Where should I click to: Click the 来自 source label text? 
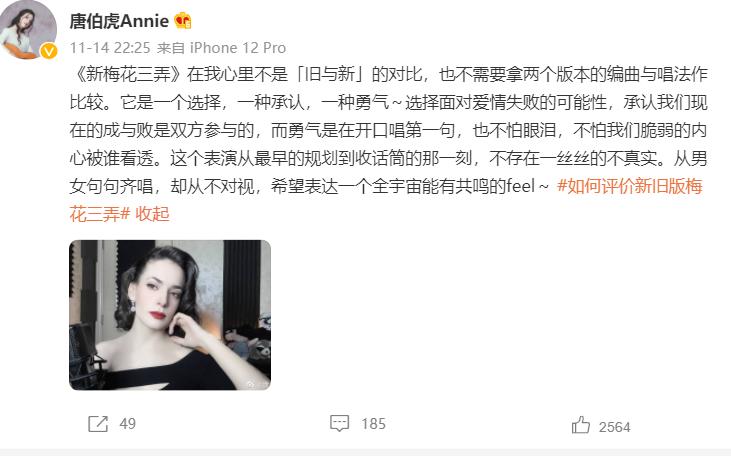(x=171, y=48)
